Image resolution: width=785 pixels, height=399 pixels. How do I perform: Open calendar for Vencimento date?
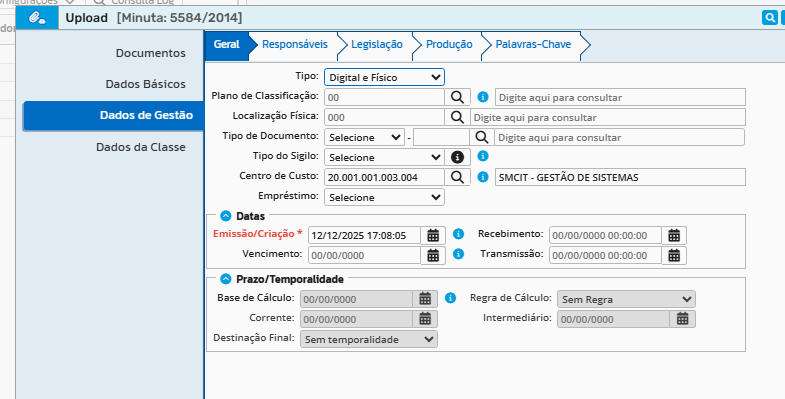pyautogui.click(x=433, y=255)
